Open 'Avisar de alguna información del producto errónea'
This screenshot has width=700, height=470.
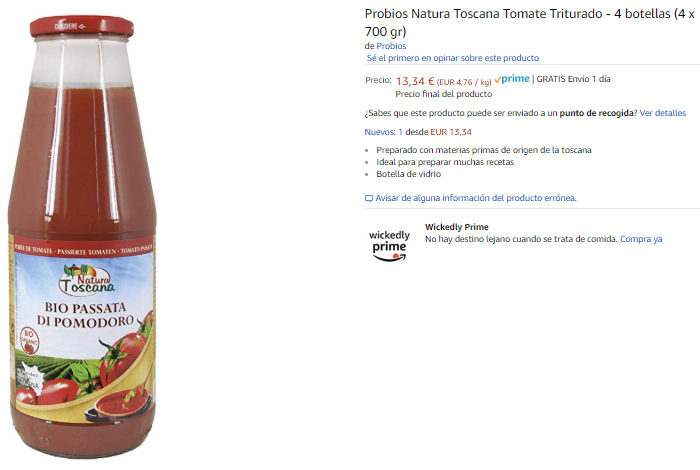[476, 198]
